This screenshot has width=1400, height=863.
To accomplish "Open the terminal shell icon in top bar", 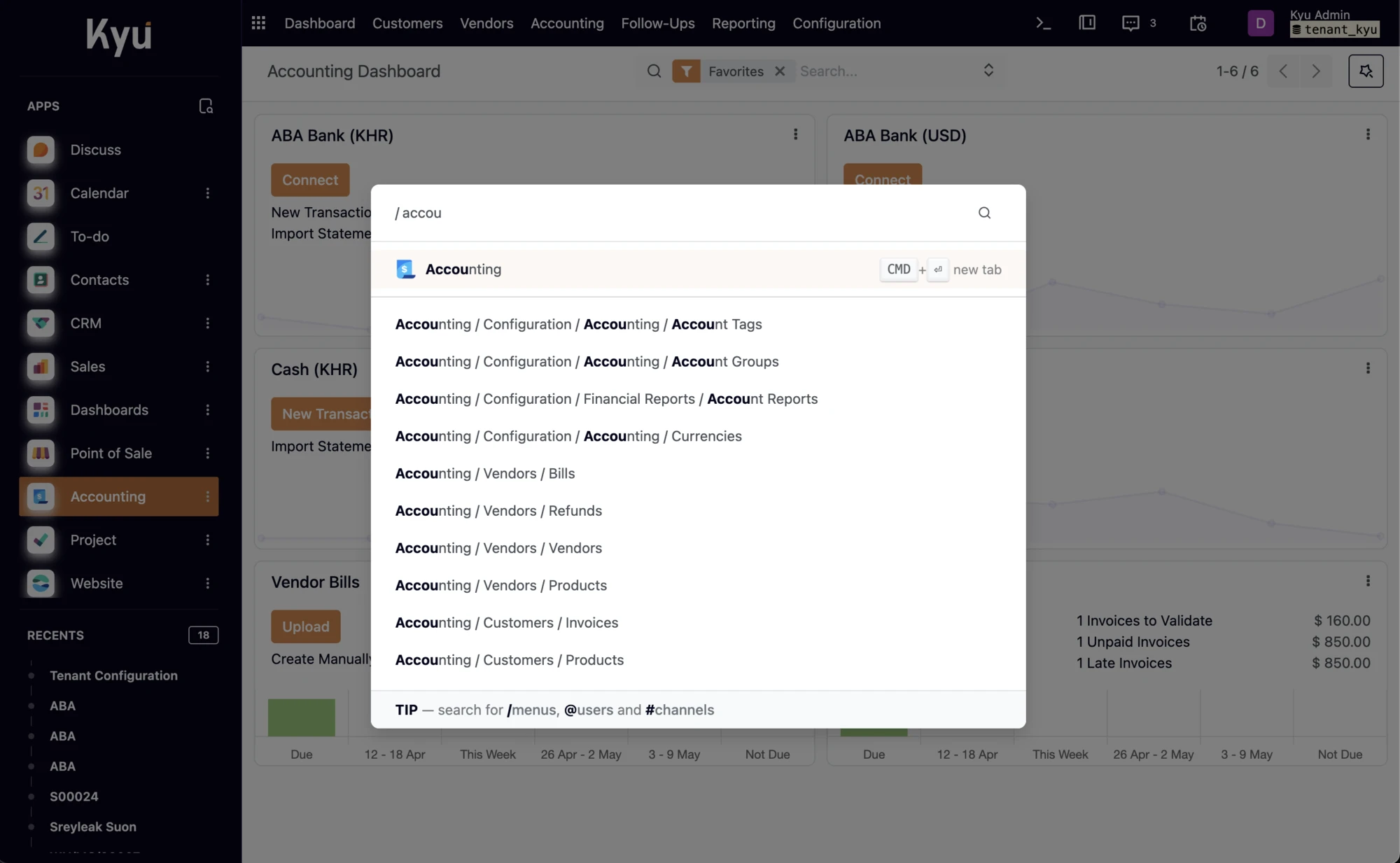I will pyautogui.click(x=1043, y=23).
